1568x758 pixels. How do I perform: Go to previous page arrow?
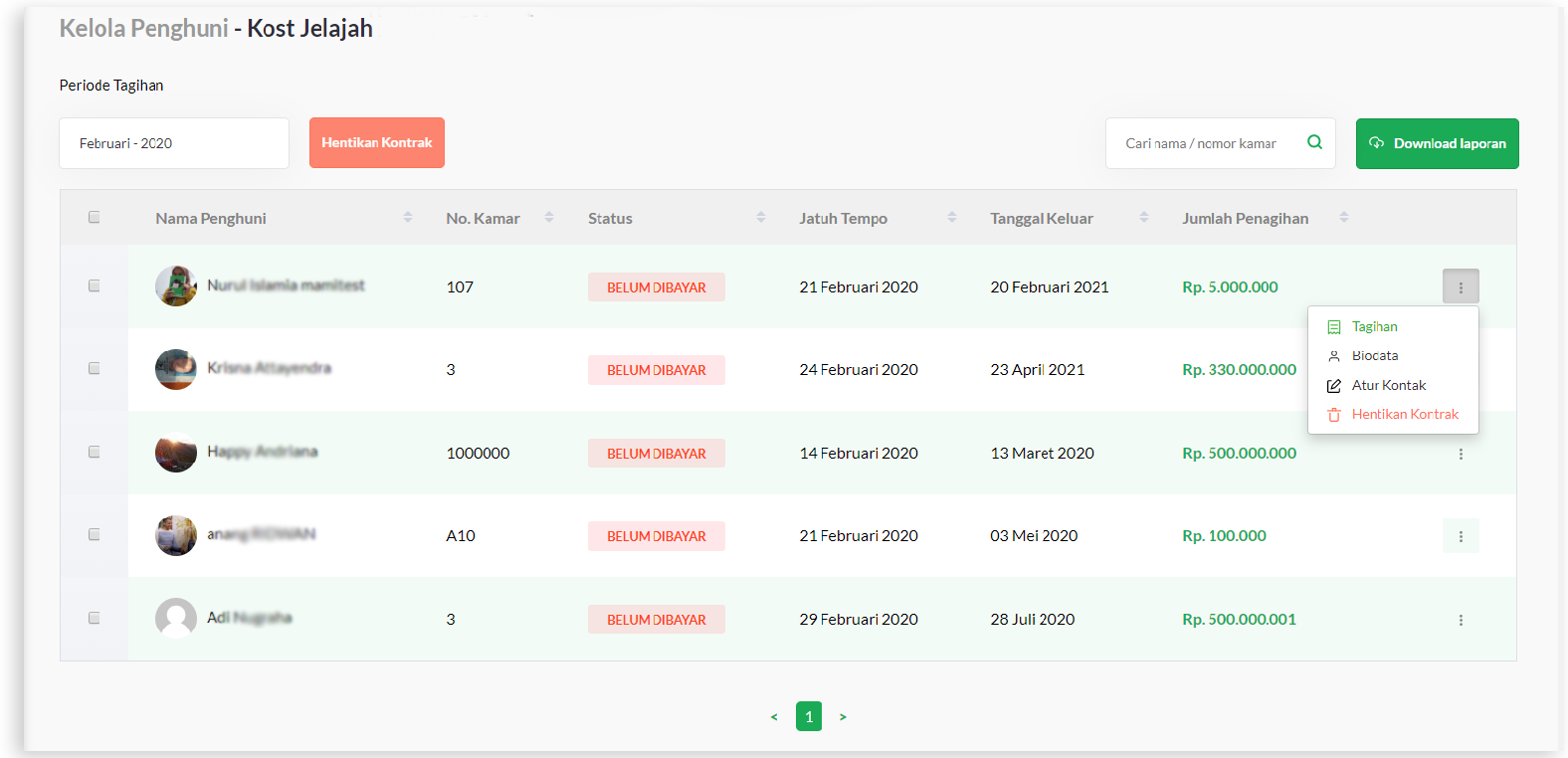pyautogui.click(x=774, y=716)
